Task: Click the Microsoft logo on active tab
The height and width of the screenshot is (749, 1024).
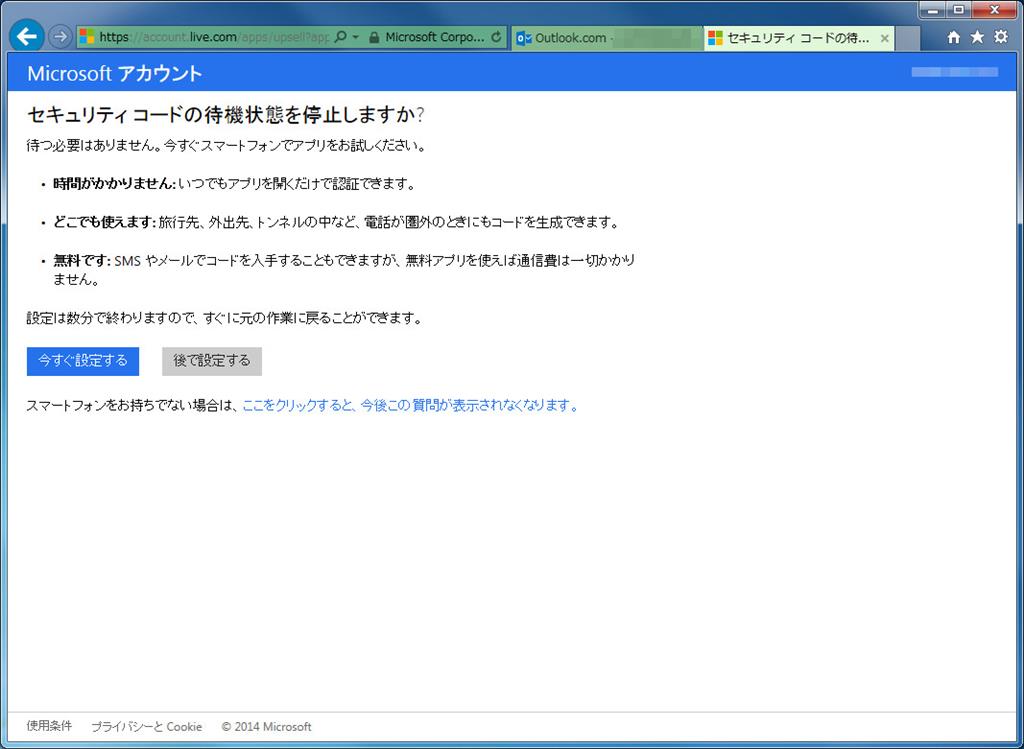Action: click(x=716, y=39)
